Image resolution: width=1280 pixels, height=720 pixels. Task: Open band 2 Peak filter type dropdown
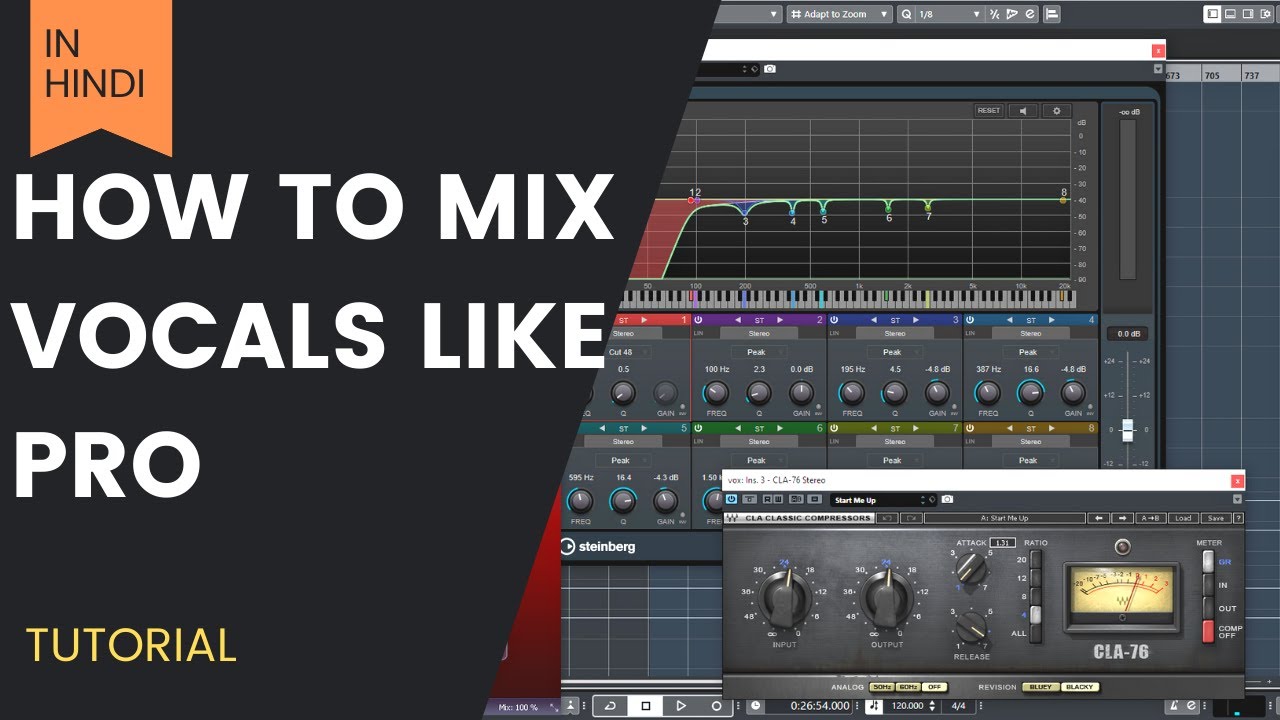(759, 352)
